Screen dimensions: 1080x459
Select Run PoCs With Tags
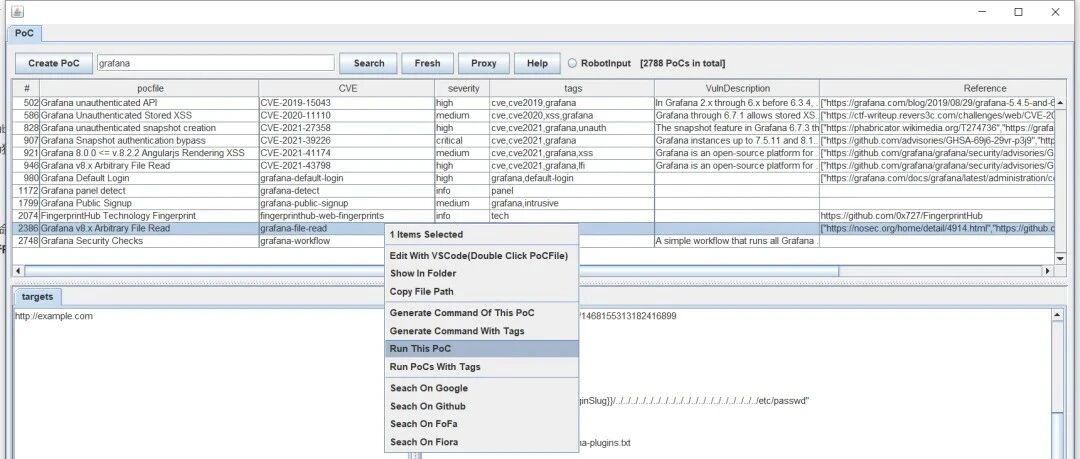click(x=481, y=367)
